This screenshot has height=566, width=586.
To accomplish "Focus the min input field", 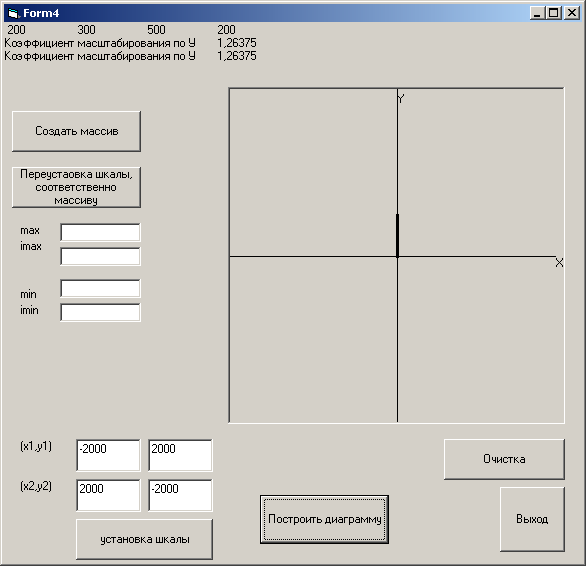I will 100,289.
